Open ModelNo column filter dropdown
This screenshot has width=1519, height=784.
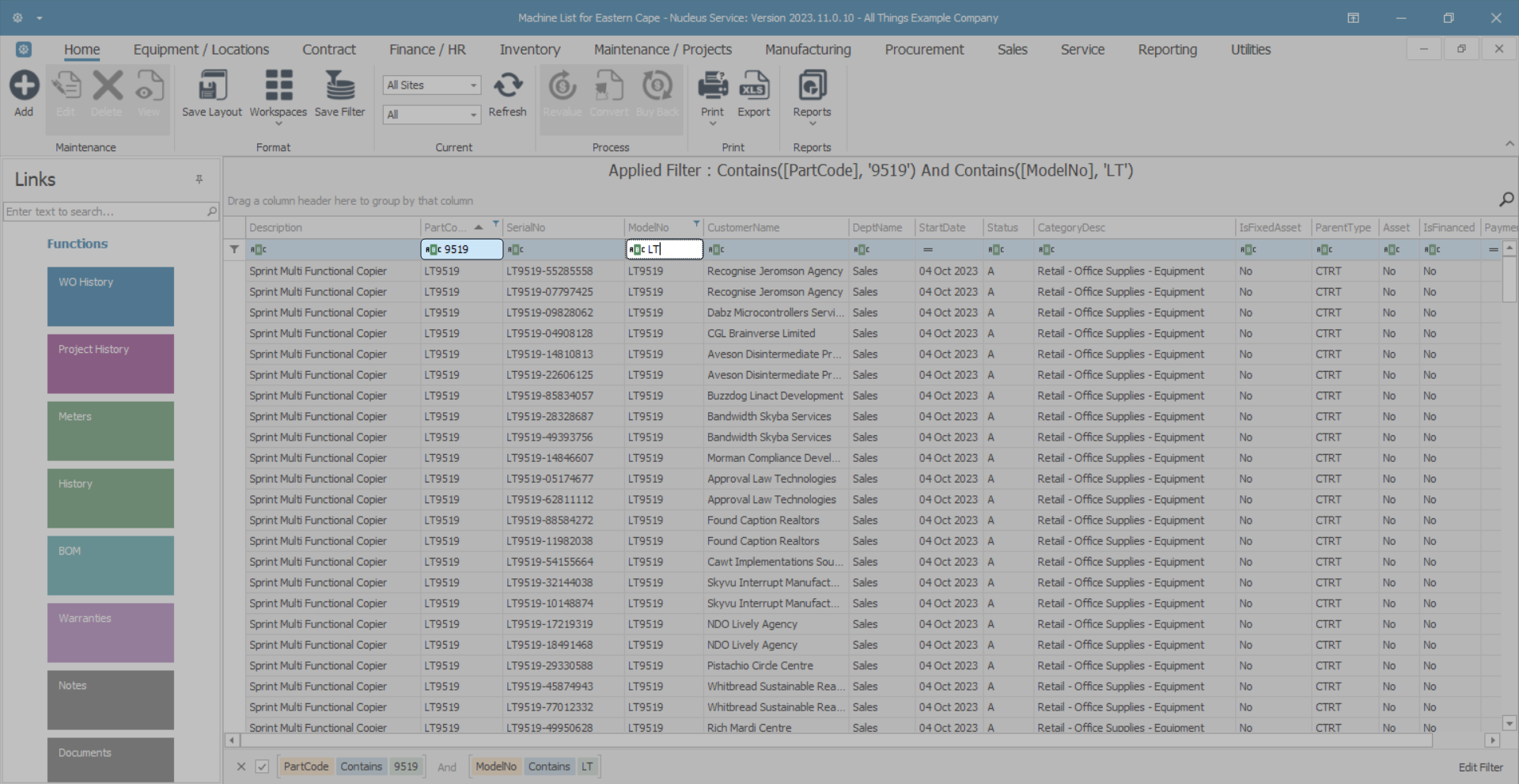(x=696, y=225)
